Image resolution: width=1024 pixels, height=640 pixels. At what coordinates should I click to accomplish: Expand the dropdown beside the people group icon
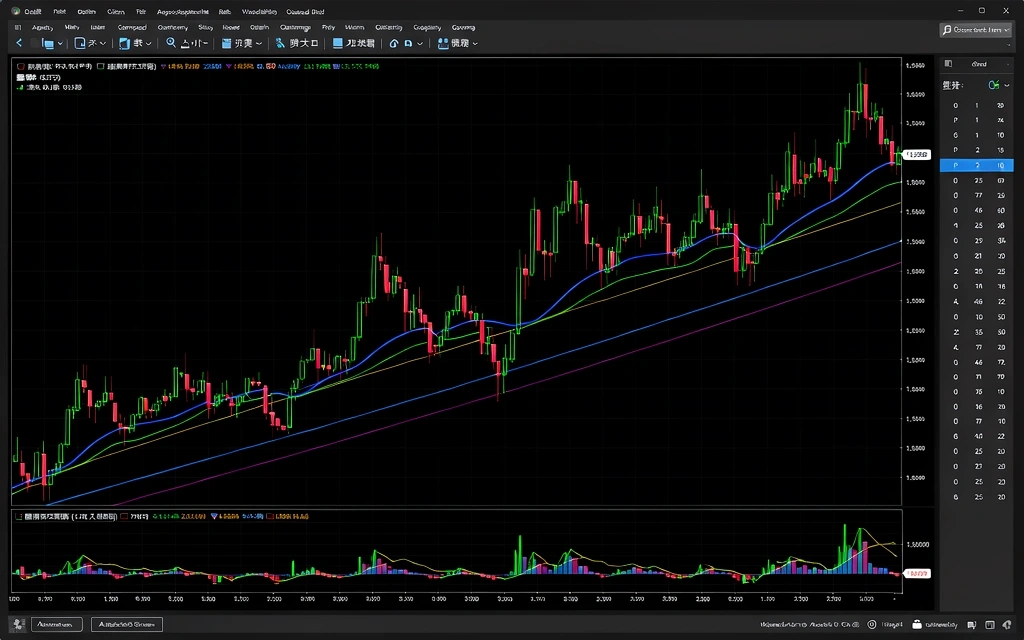pos(474,44)
